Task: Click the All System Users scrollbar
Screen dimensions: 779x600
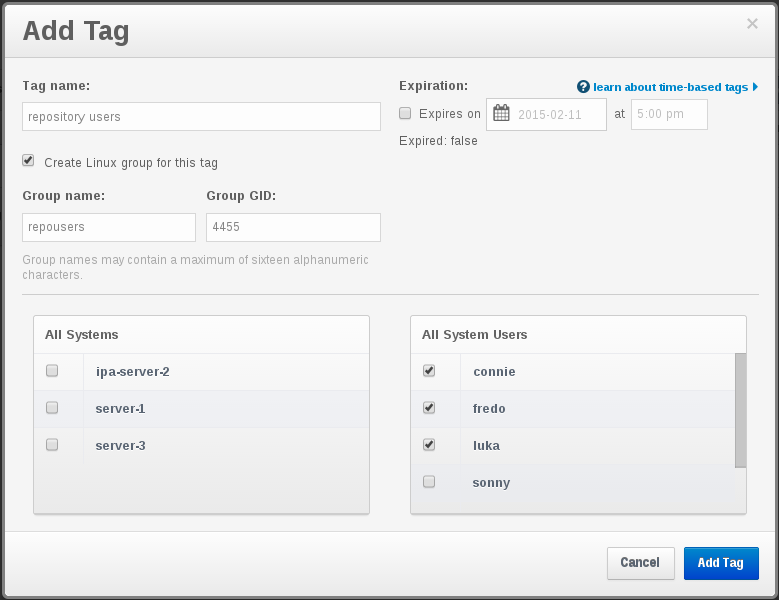Action: 740,410
